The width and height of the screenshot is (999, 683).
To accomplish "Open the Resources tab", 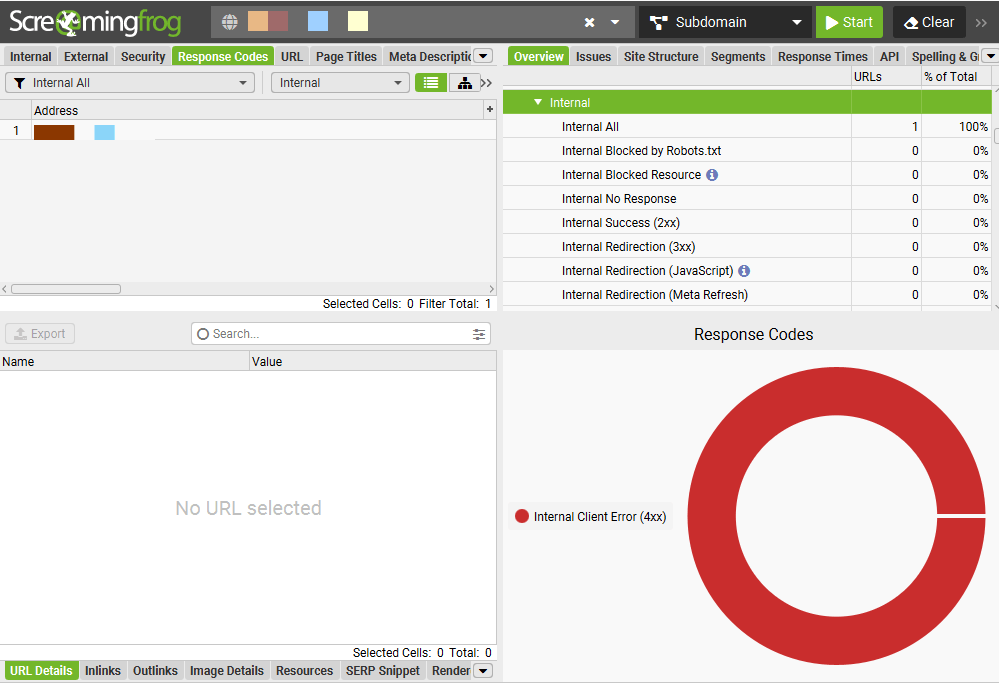I will click(305, 671).
